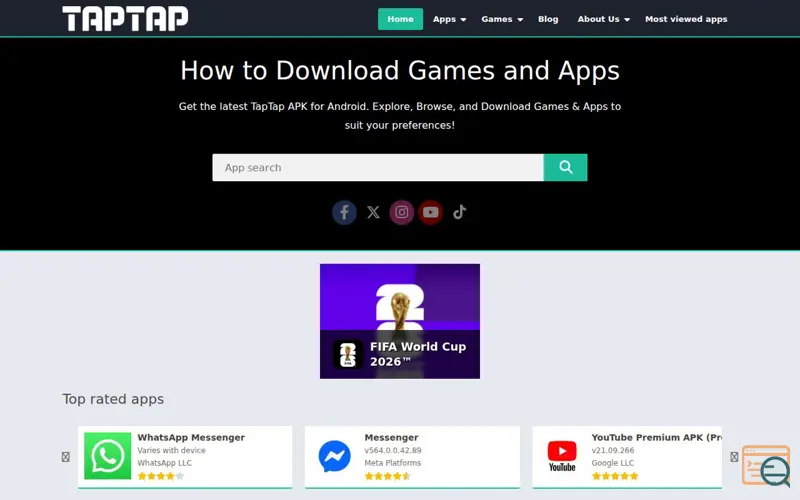800x500 pixels.
Task: Open the Messenger title link
Action: (x=391, y=437)
